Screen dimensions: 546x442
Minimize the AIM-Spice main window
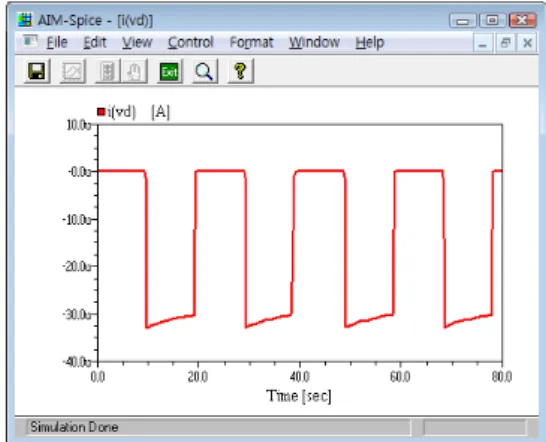click(462, 21)
